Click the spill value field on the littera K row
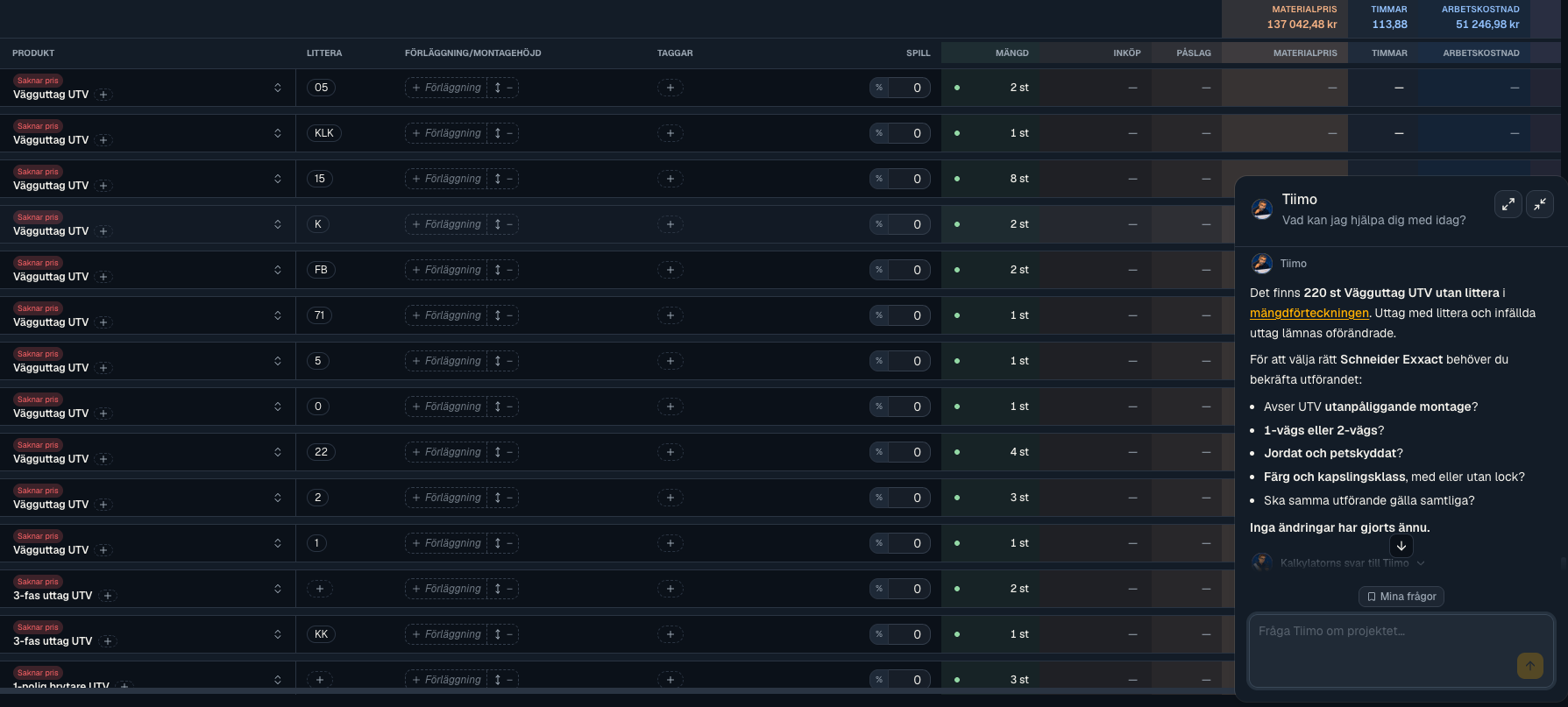 909,224
